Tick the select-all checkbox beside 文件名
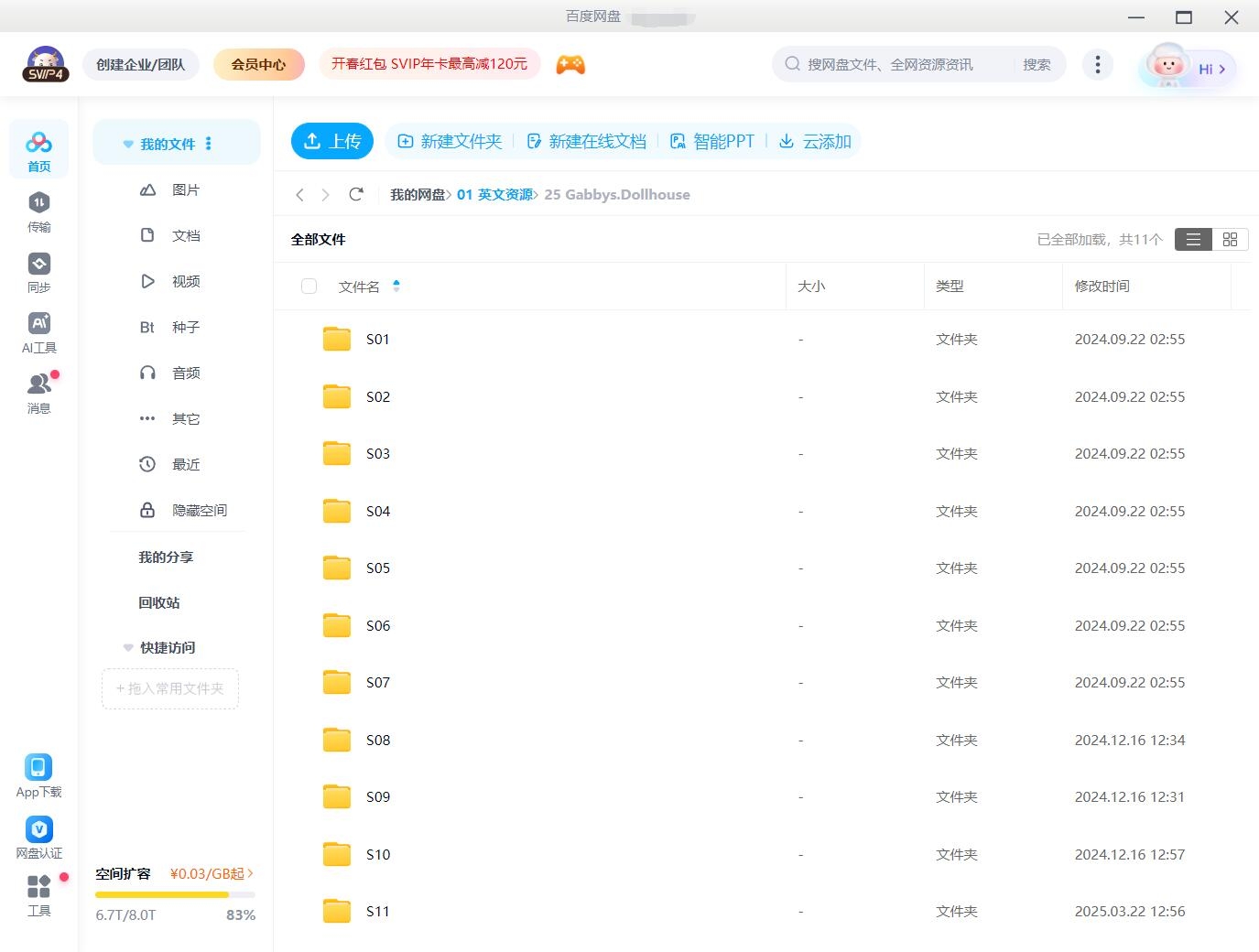Screen dimensions: 1259x952 point(309,287)
